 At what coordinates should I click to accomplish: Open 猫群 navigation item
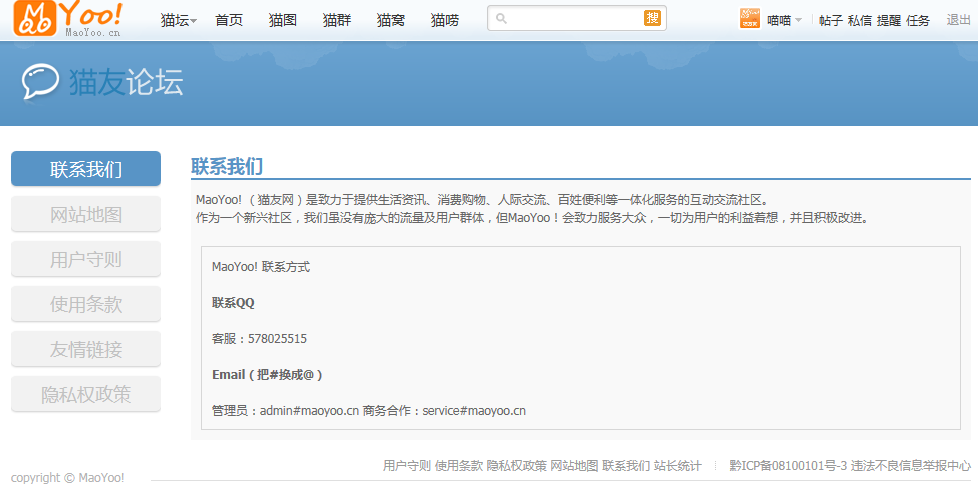337,20
